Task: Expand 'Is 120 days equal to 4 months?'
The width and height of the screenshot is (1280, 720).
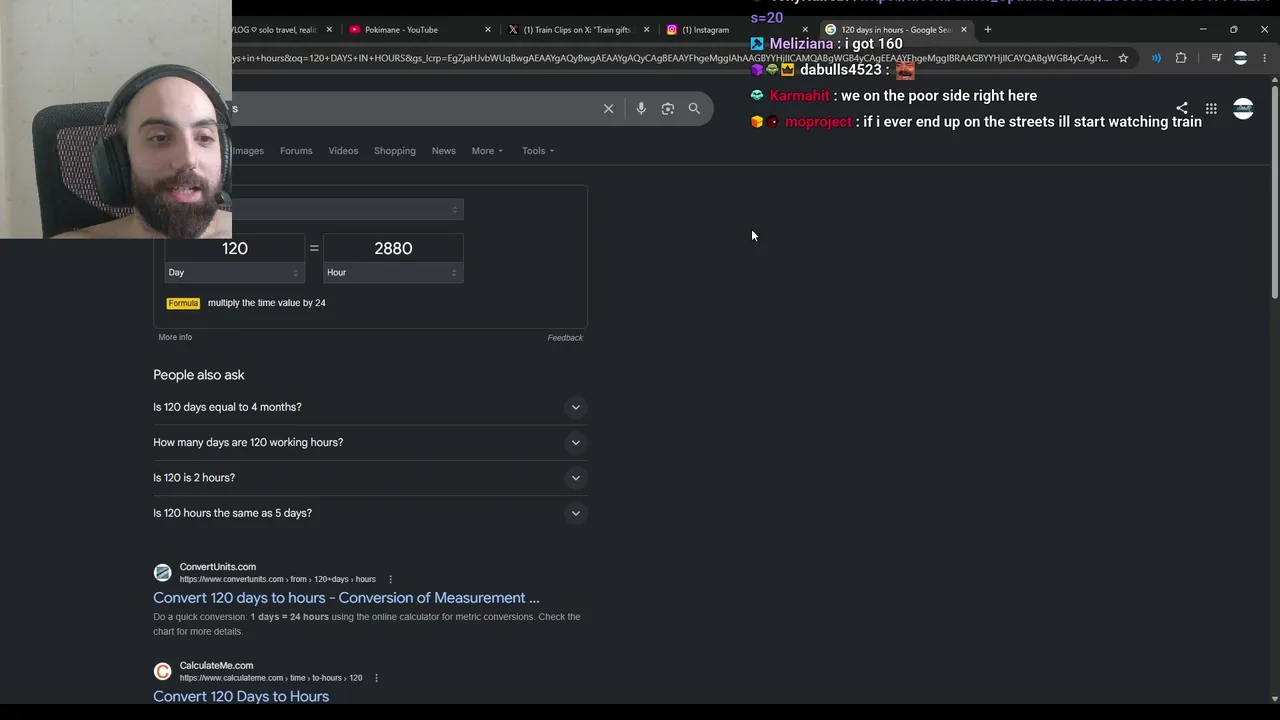Action: click(x=370, y=407)
